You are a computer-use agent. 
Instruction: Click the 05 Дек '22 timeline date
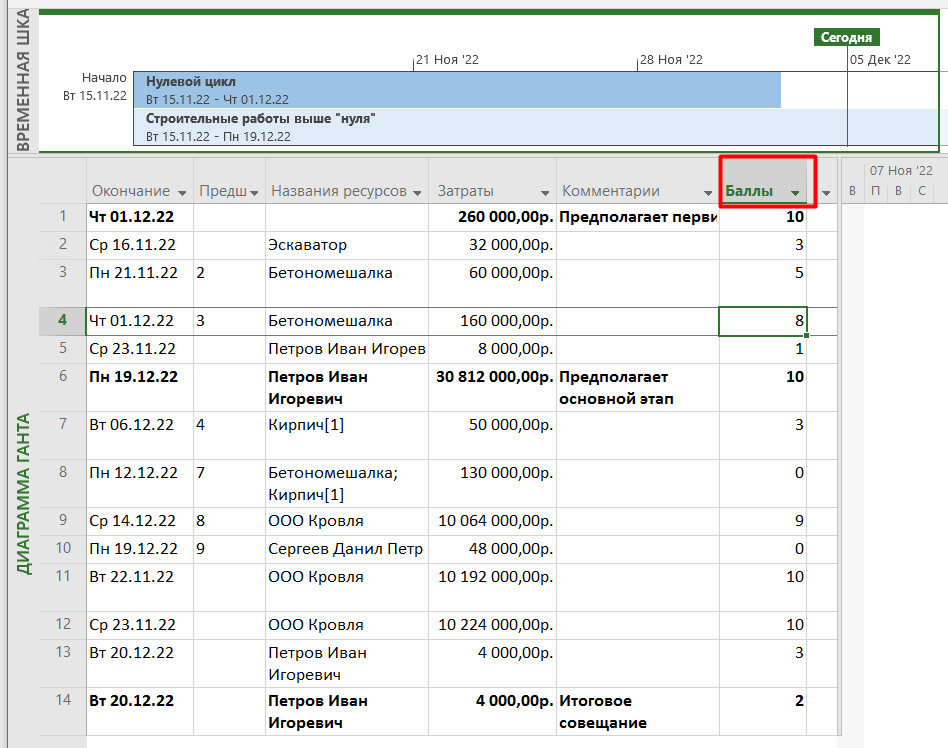[880, 60]
